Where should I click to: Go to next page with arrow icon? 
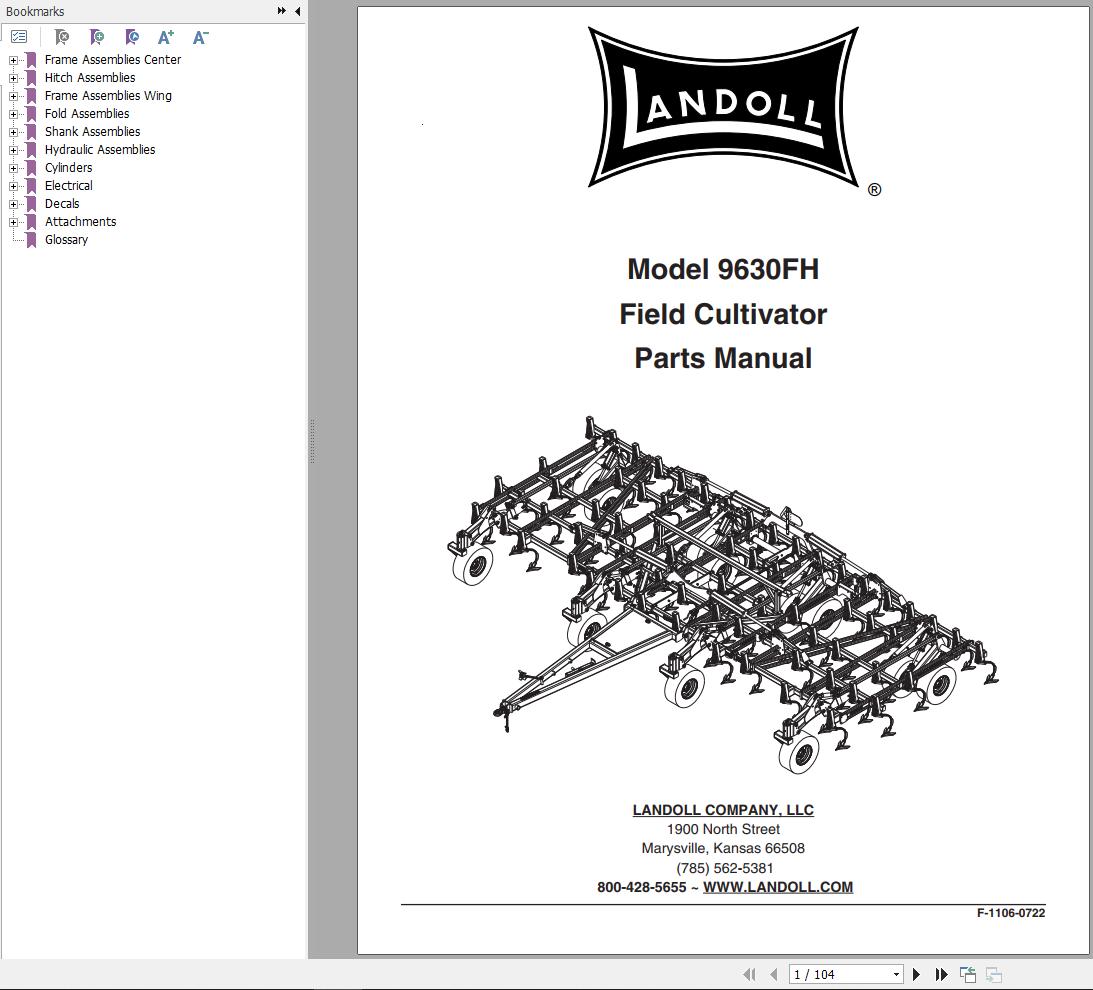point(916,973)
